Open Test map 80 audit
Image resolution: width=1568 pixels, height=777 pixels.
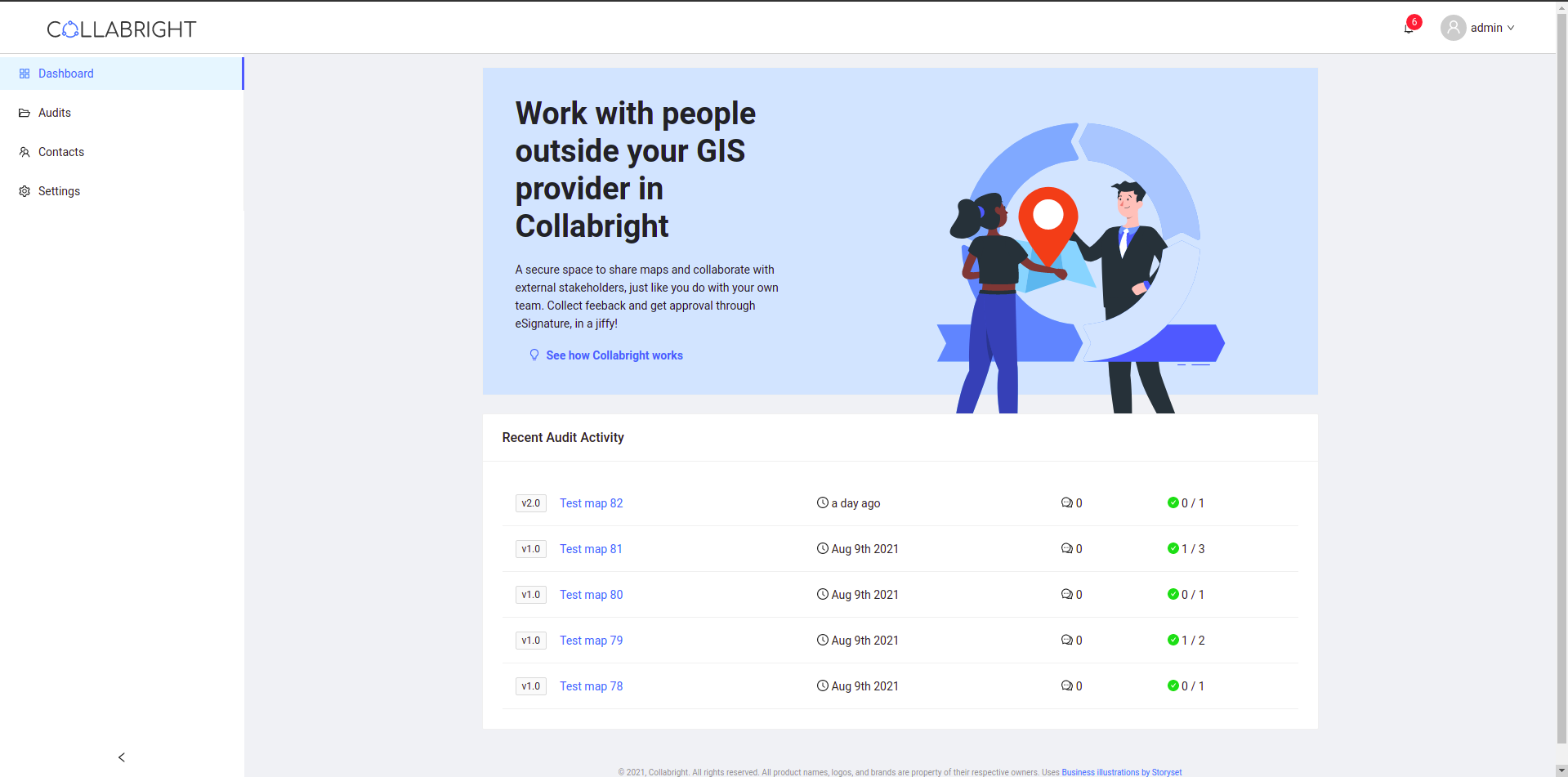[591, 595]
